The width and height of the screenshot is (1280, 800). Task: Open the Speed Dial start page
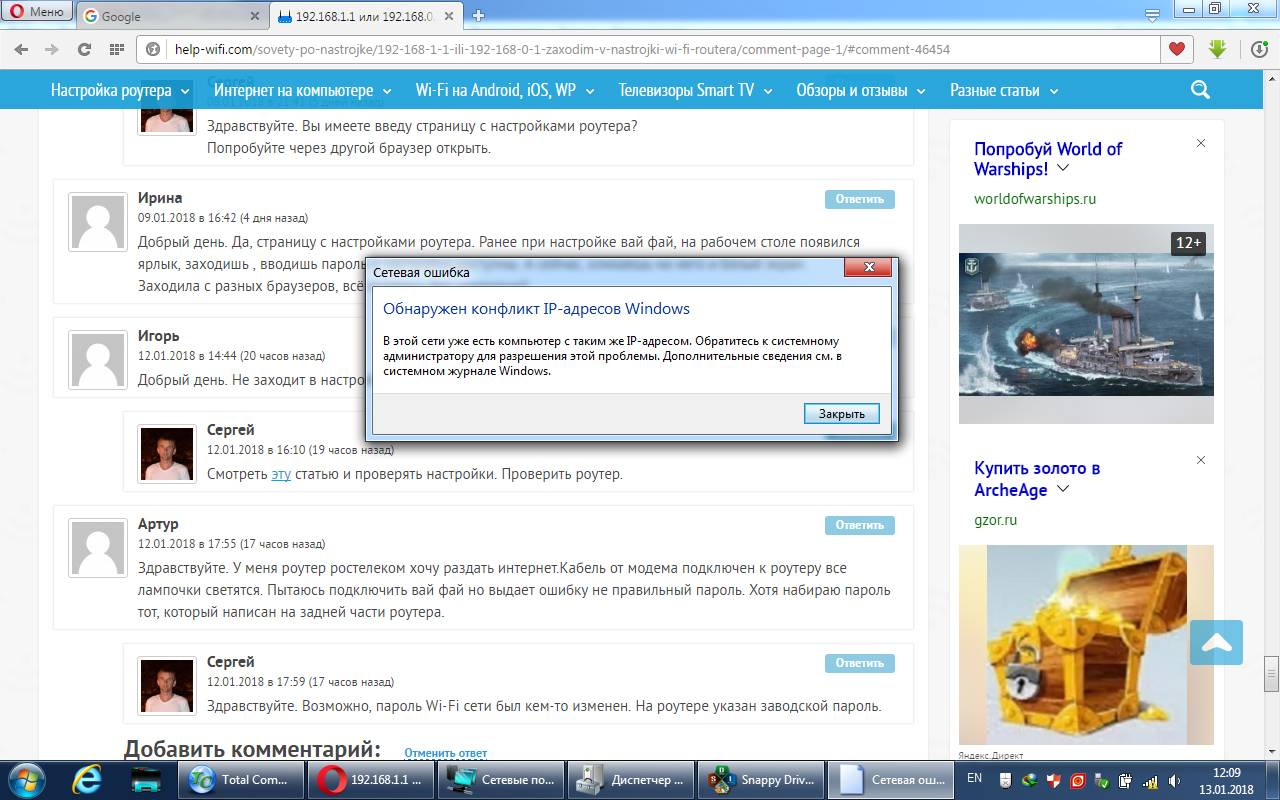coord(117,49)
